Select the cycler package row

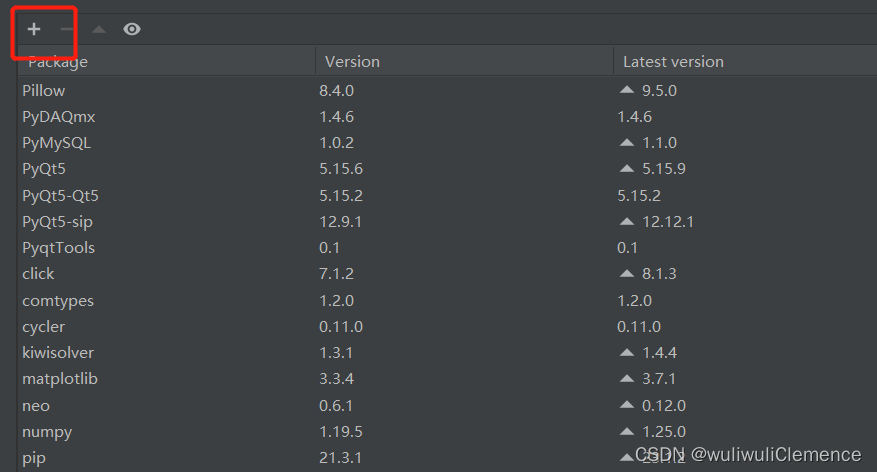click(x=447, y=327)
